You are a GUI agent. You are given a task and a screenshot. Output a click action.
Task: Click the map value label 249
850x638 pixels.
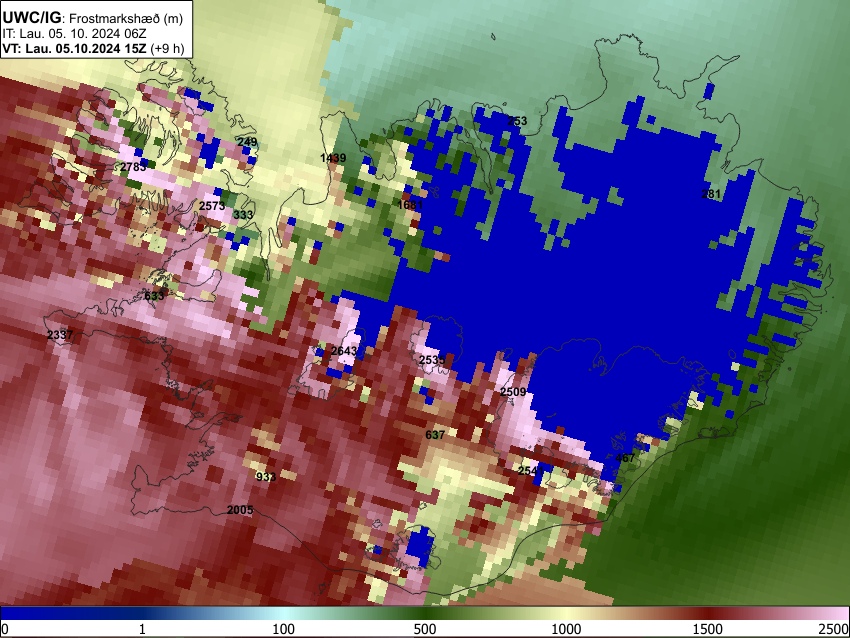coord(247,142)
